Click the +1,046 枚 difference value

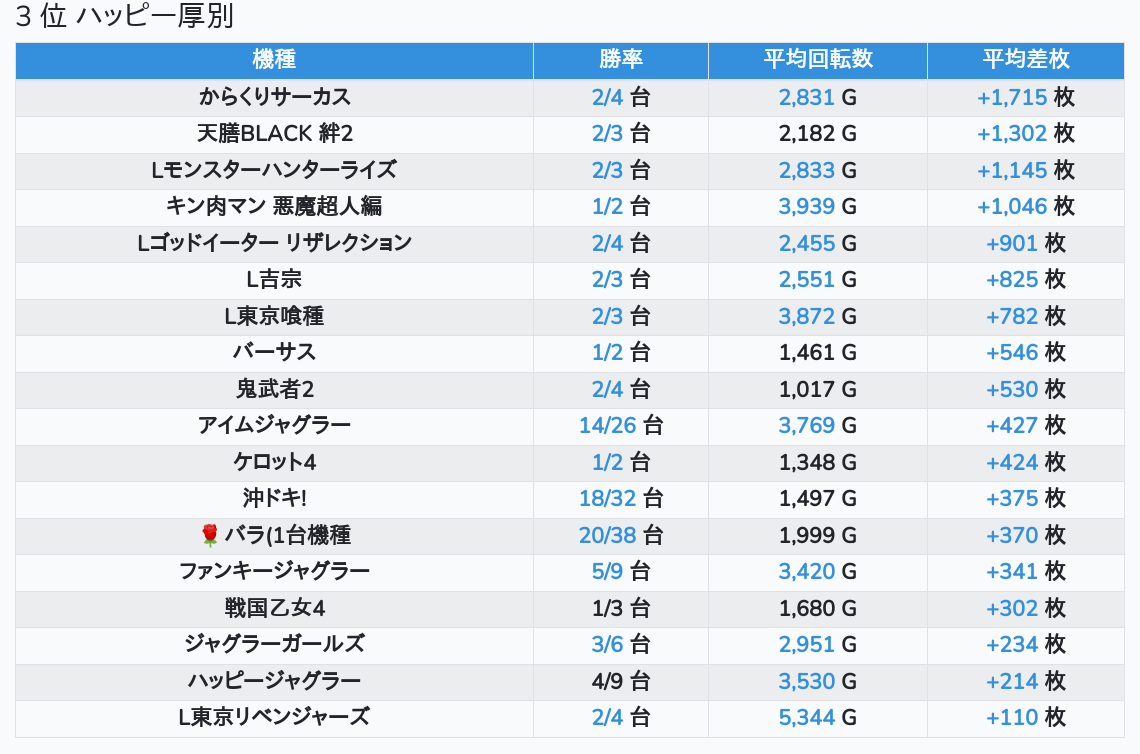pyautogui.click(x=1026, y=206)
